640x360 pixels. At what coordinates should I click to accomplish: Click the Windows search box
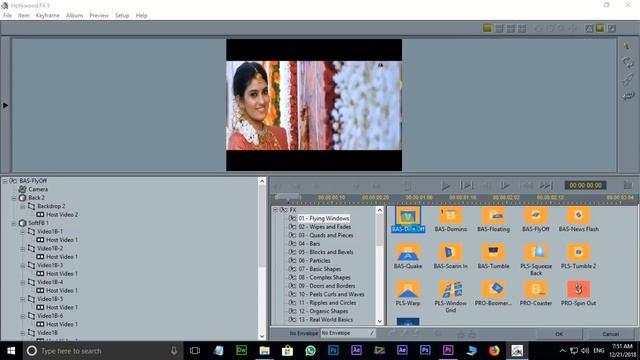(102, 351)
